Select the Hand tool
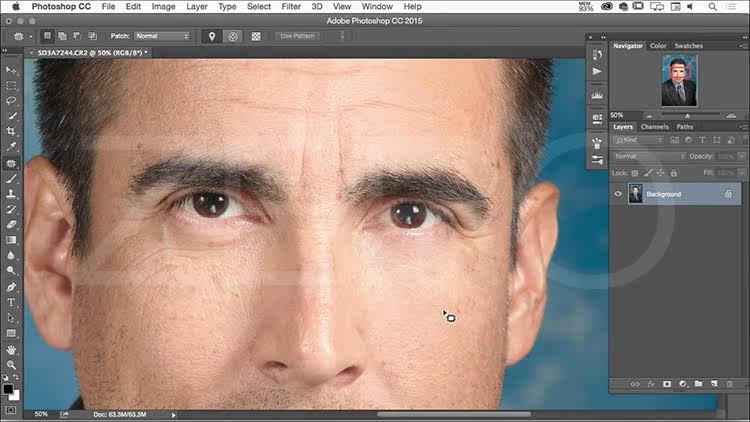 pos(11,350)
